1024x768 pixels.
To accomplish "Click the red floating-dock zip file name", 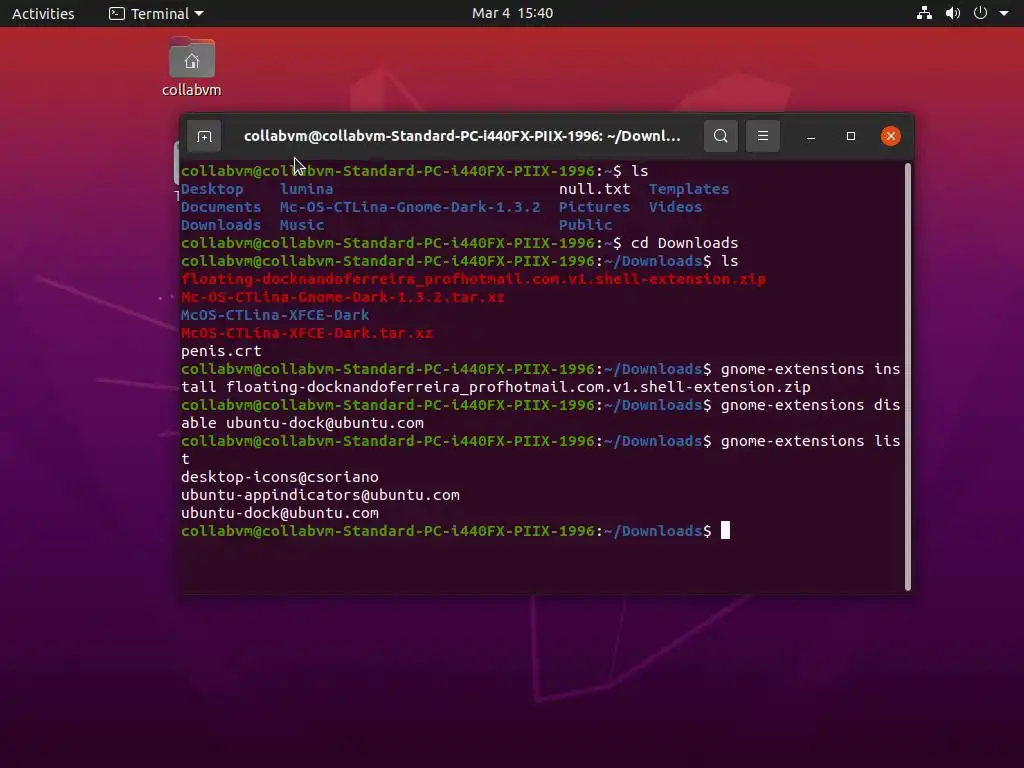I will point(473,279).
